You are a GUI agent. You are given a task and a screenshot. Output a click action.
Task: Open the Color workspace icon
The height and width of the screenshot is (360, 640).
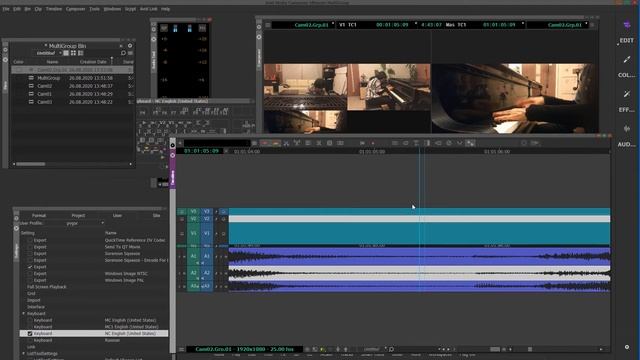point(627,60)
